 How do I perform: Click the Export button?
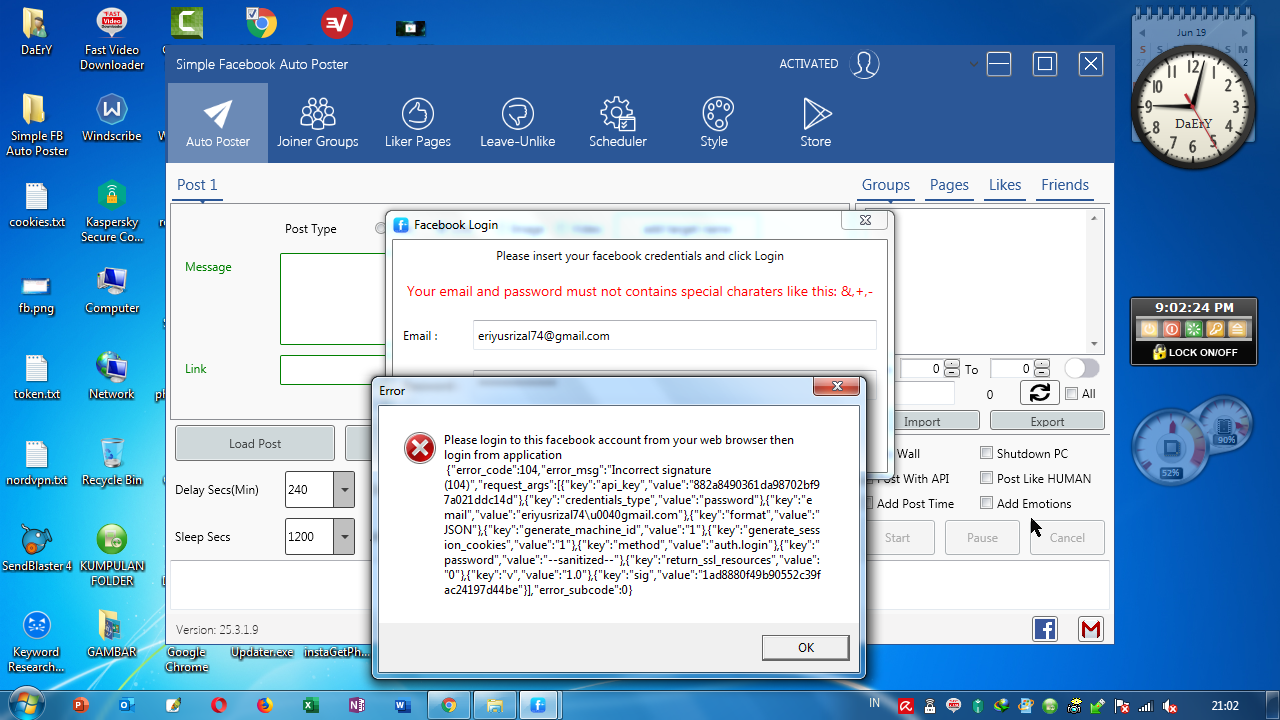[1047, 421]
